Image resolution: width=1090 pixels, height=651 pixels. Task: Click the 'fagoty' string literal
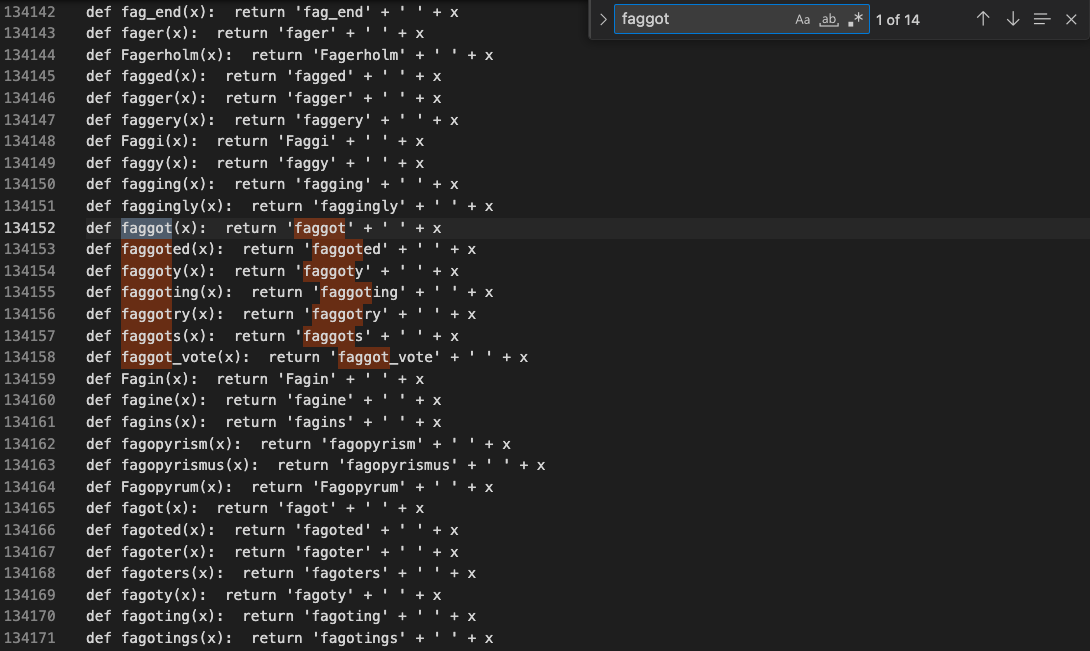click(320, 595)
